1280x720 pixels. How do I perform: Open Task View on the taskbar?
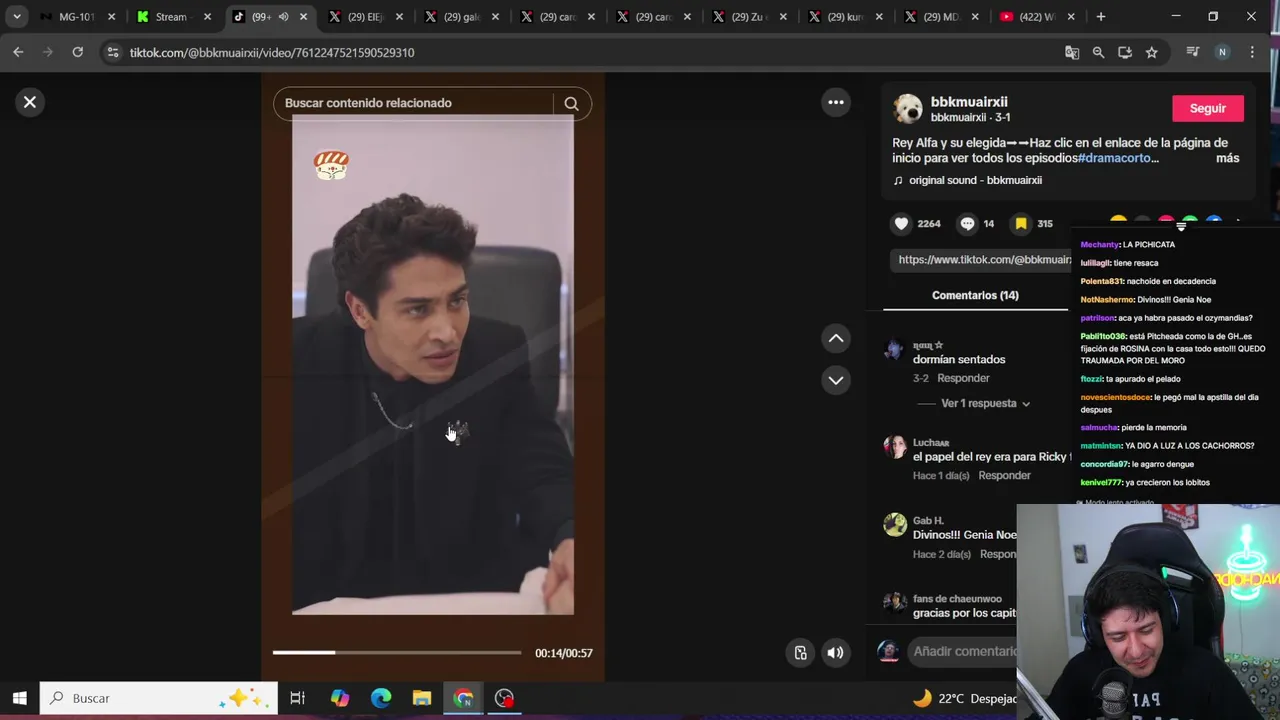tap(297, 698)
